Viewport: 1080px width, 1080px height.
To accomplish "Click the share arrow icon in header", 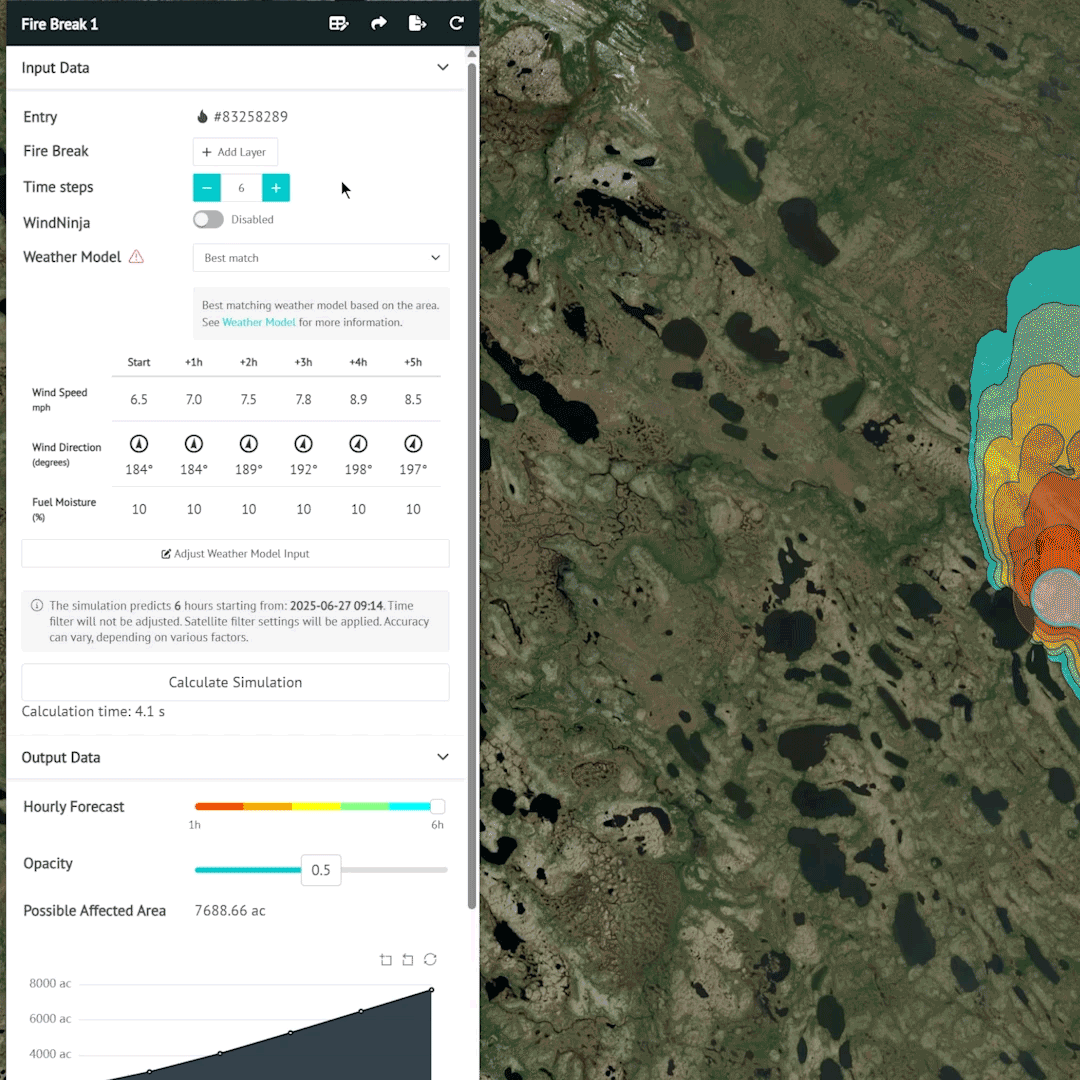I will (378, 23).
